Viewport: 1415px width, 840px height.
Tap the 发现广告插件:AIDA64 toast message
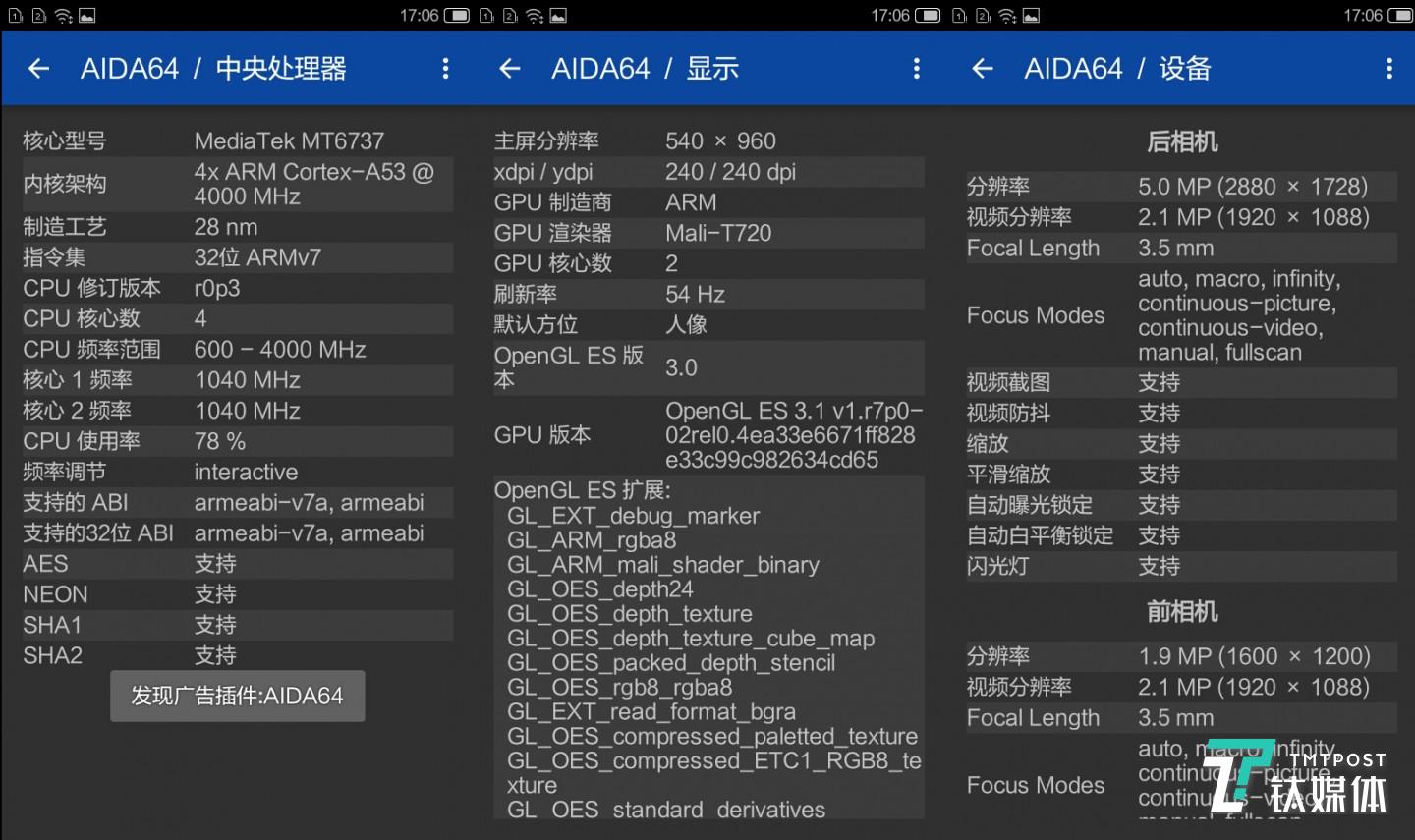point(237,696)
